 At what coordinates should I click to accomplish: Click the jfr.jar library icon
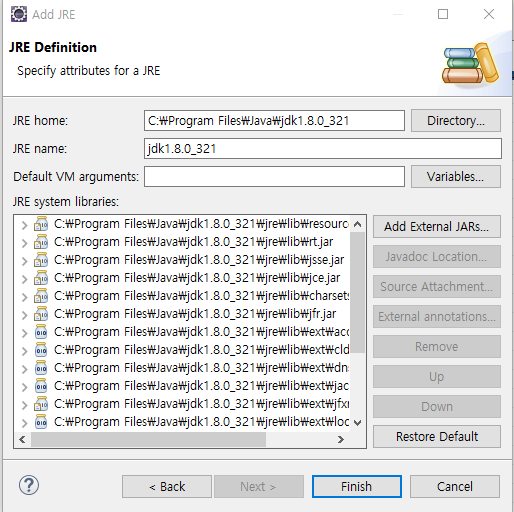(41, 314)
